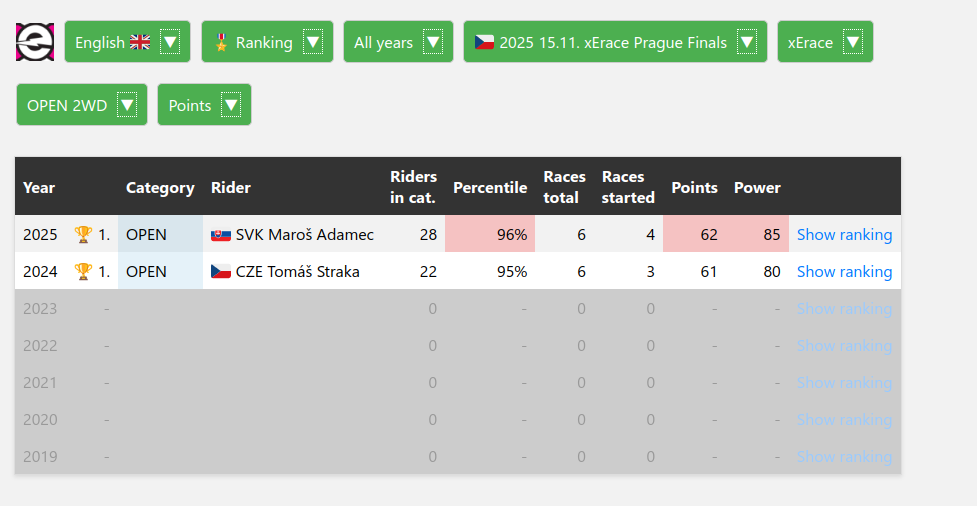The height and width of the screenshot is (506, 977).
Task: Open the OPEN 2WD category dropdown
Action: pyautogui.click(x=127, y=105)
